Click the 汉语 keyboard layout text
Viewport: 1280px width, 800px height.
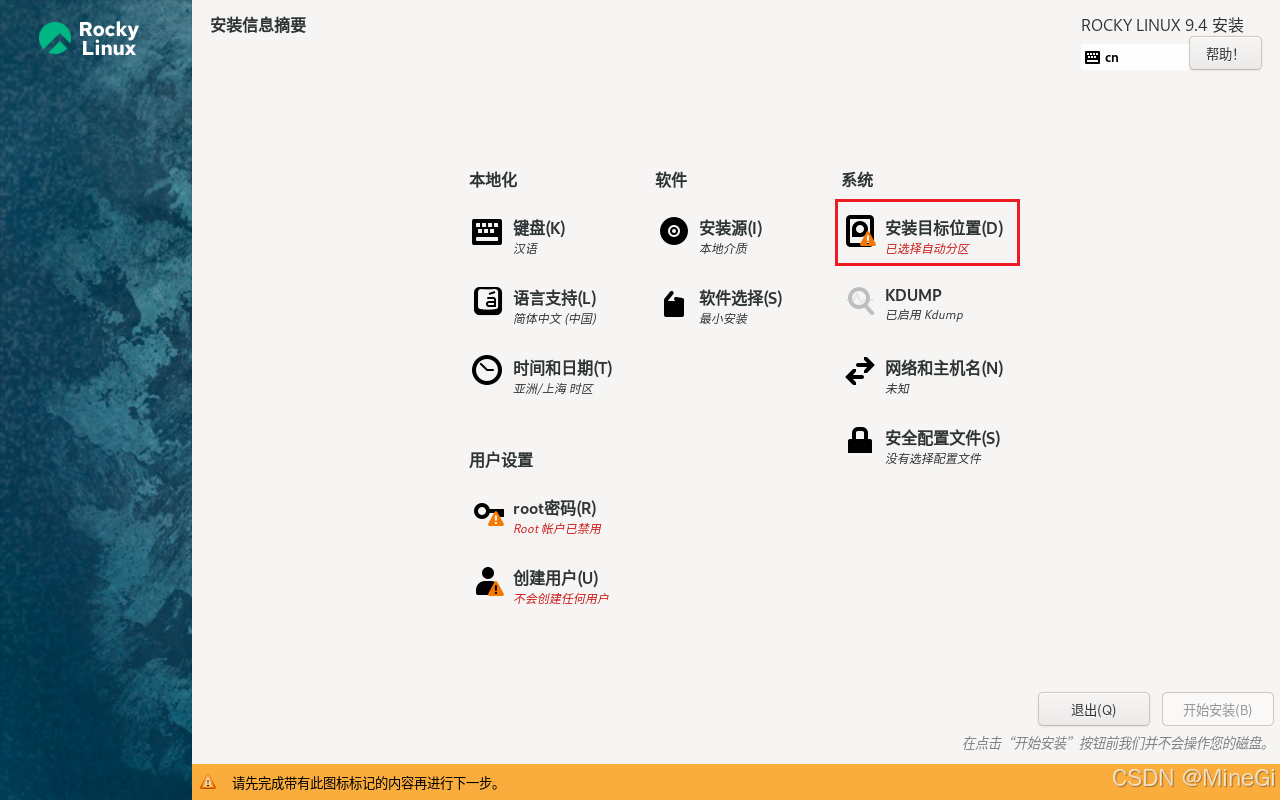525,249
